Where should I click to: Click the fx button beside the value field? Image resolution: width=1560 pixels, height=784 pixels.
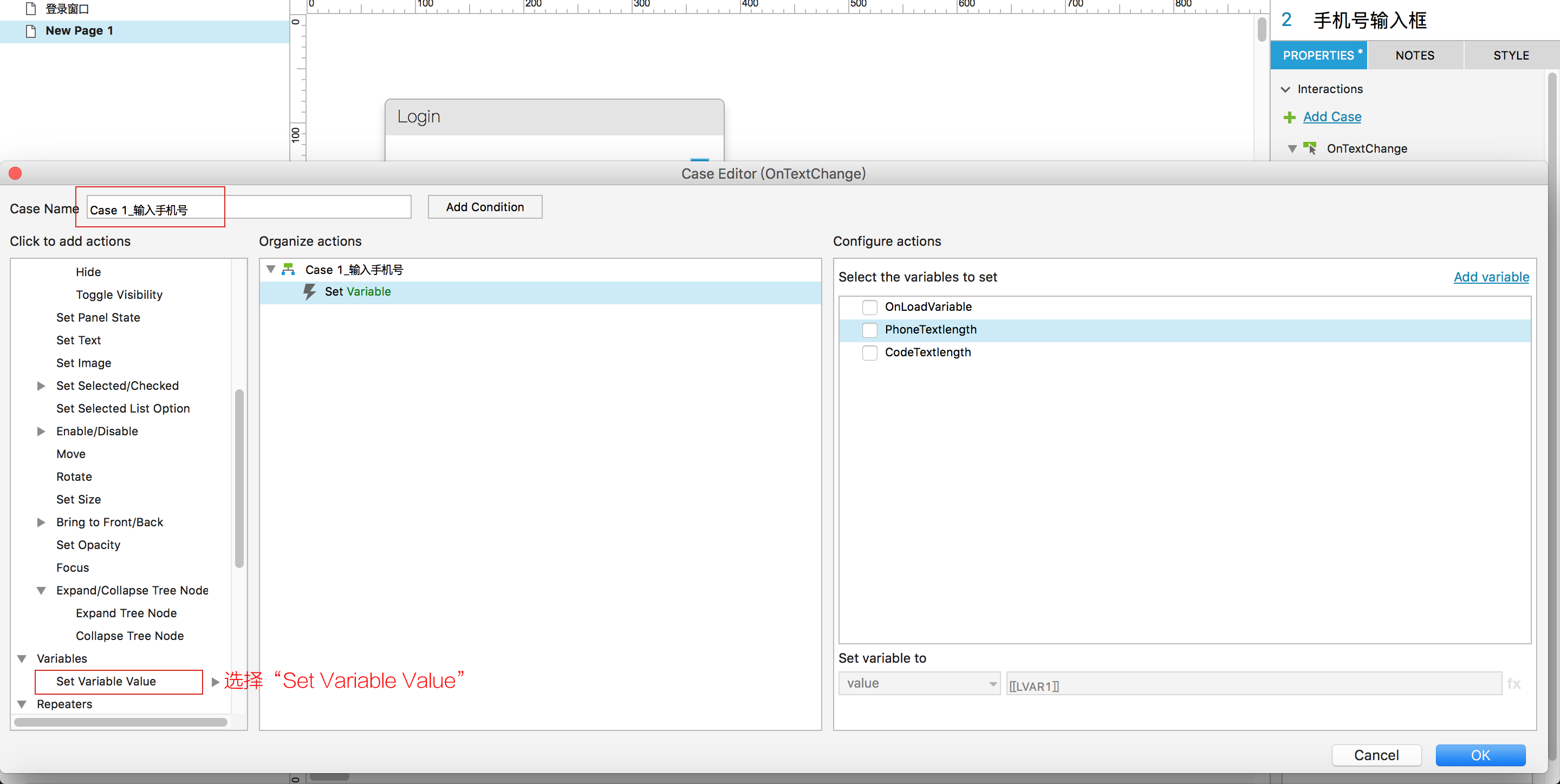pyautogui.click(x=1514, y=683)
